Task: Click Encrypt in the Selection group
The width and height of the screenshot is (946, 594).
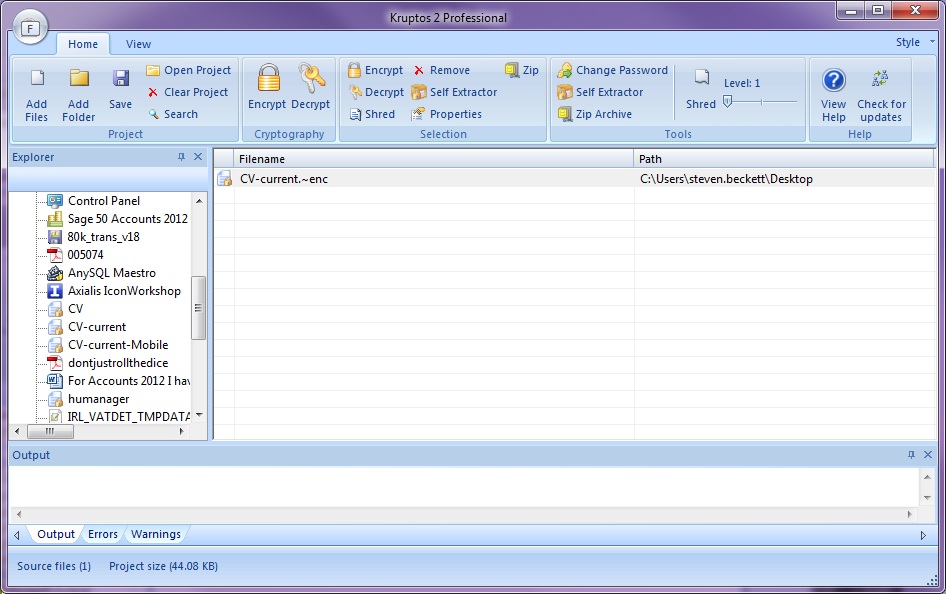Action: coord(375,70)
